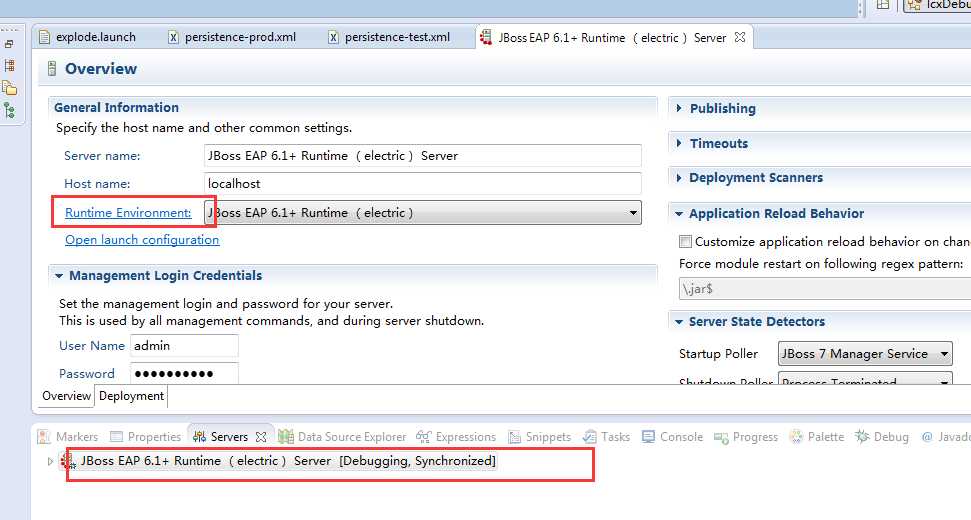Open the Startup Poller dropdown
The image size is (971, 520).
pyautogui.click(x=865, y=354)
